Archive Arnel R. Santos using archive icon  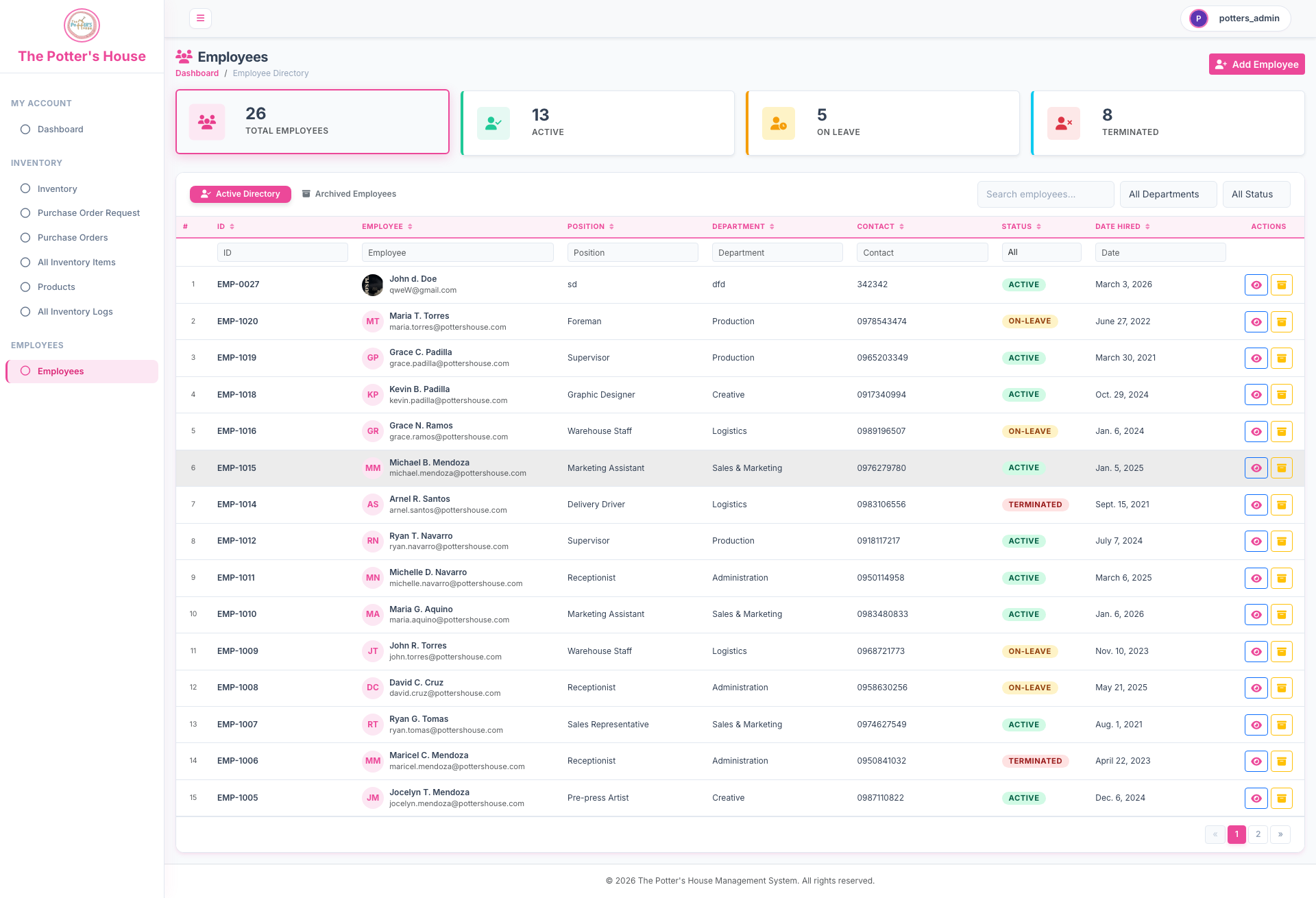pyautogui.click(x=1281, y=505)
